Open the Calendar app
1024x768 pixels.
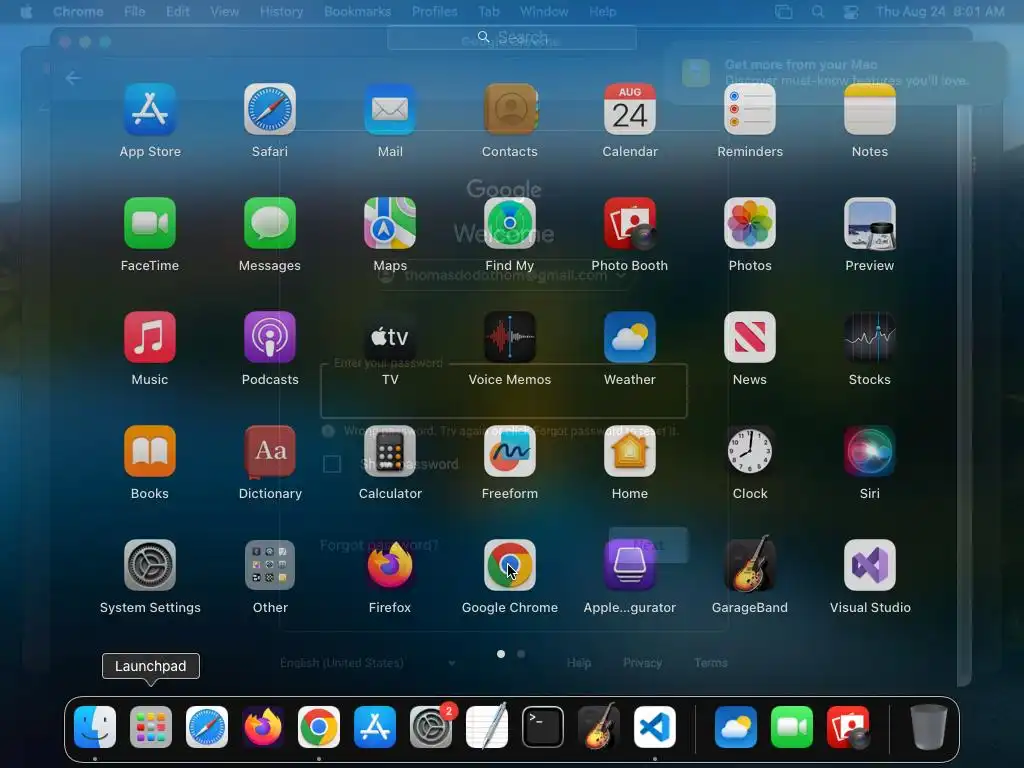click(x=630, y=109)
